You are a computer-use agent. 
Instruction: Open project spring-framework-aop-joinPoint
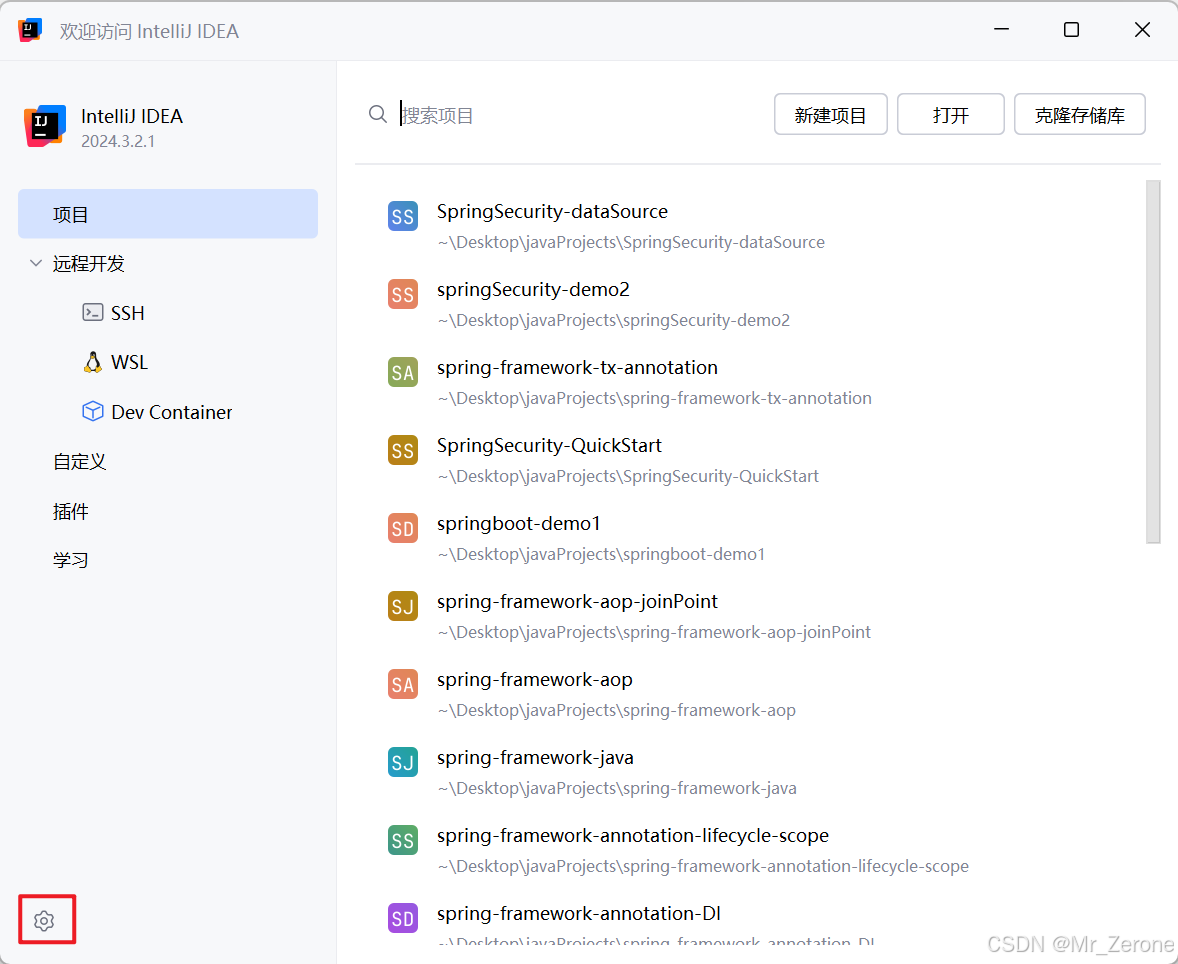[577, 601]
